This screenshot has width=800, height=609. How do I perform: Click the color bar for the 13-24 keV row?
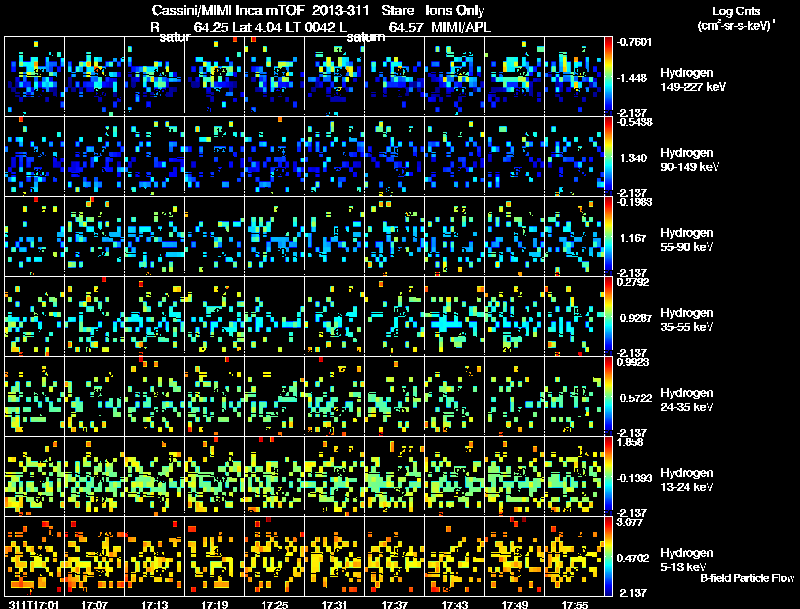point(608,476)
